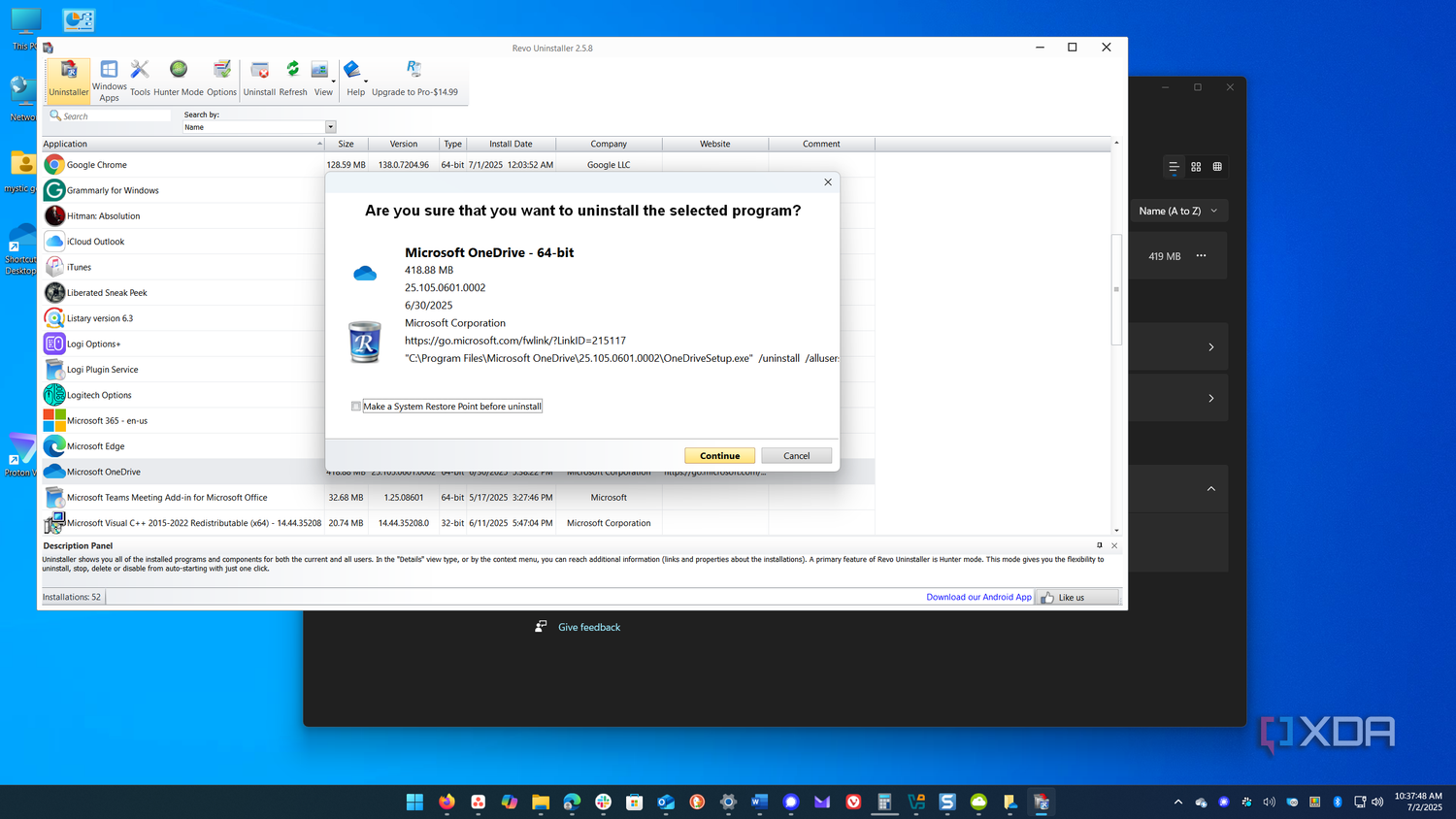Open second chevron row in Settings window

pos(1210,398)
